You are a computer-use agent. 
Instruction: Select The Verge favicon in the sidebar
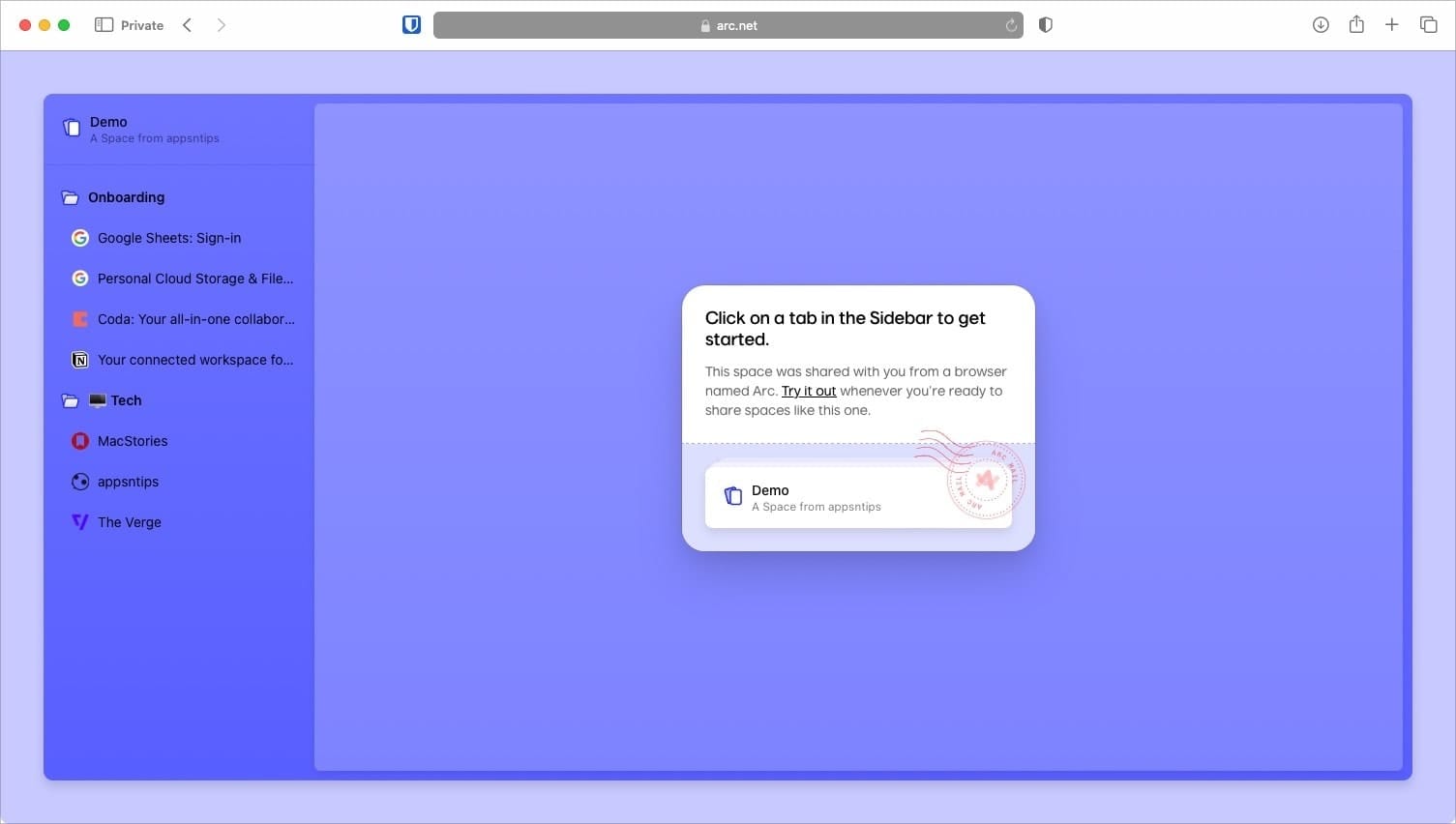pos(80,521)
